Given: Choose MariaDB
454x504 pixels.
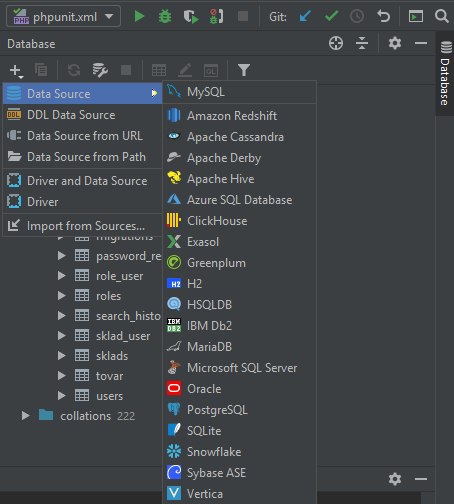Looking at the screenshot, I should coord(239,347).
